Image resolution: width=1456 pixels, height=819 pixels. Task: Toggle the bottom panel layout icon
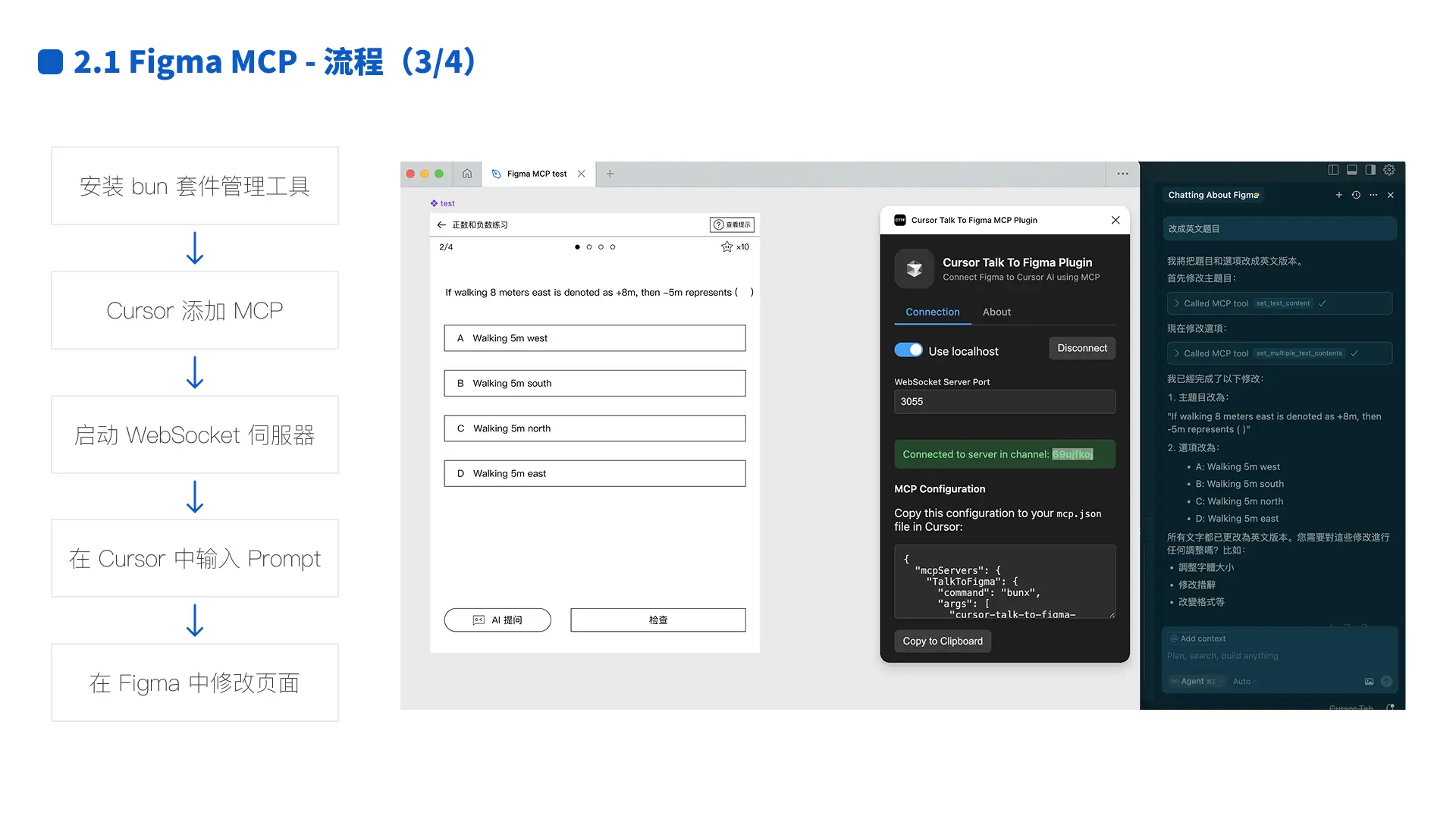(x=1352, y=170)
